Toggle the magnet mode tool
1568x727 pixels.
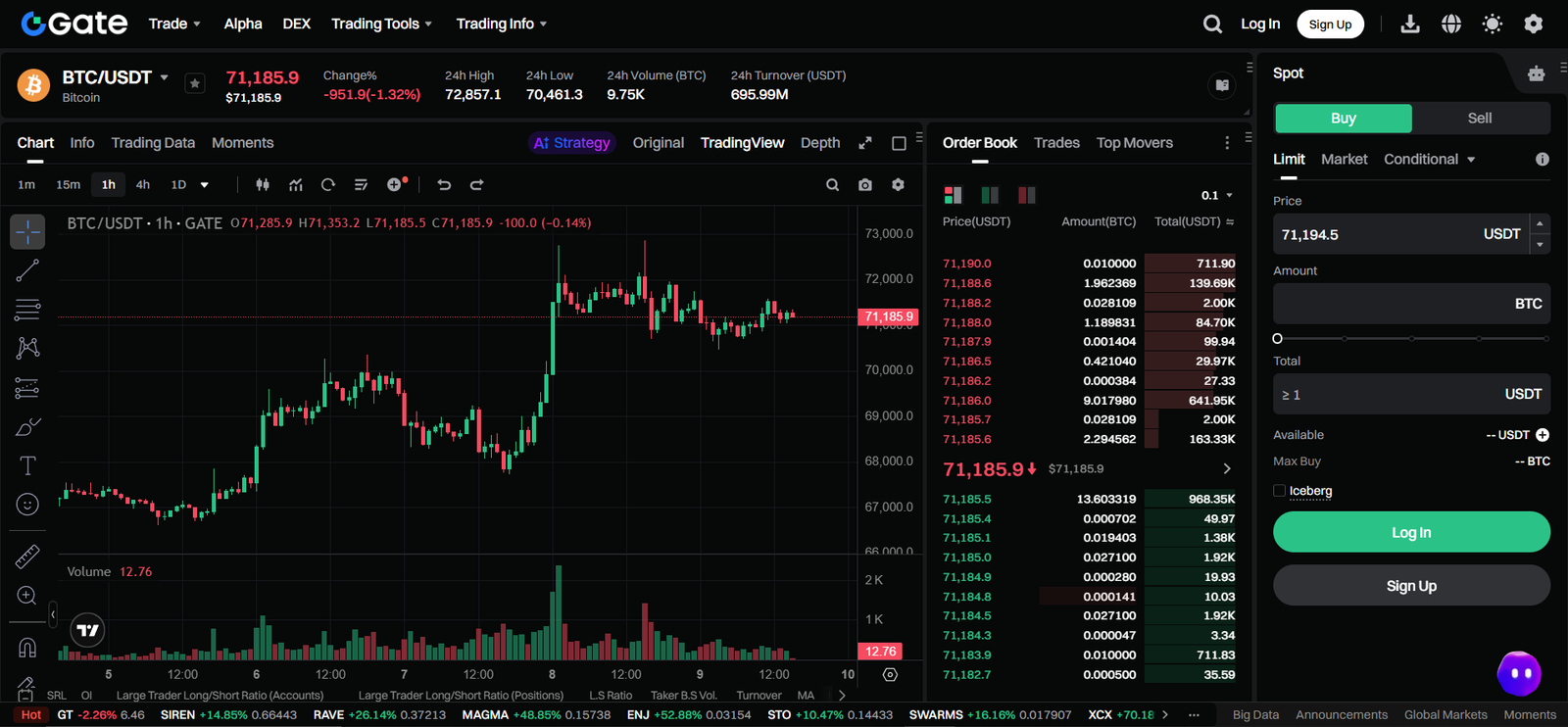tap(27, 648)
